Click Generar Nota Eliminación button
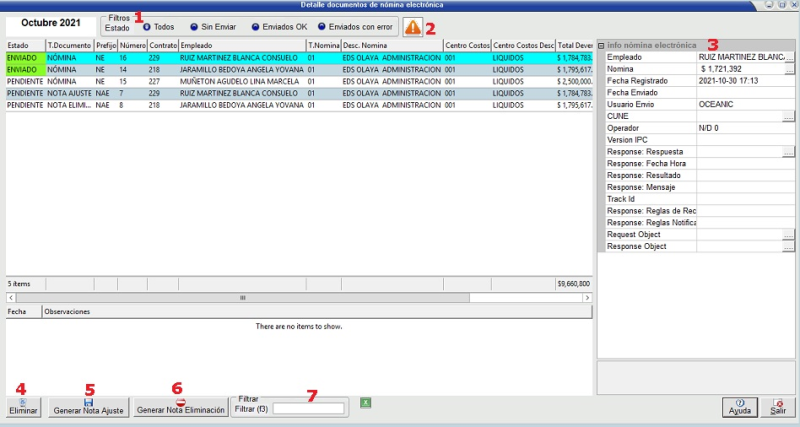The height and width of the screenshot is (427, 800). [x=180, y=407]
